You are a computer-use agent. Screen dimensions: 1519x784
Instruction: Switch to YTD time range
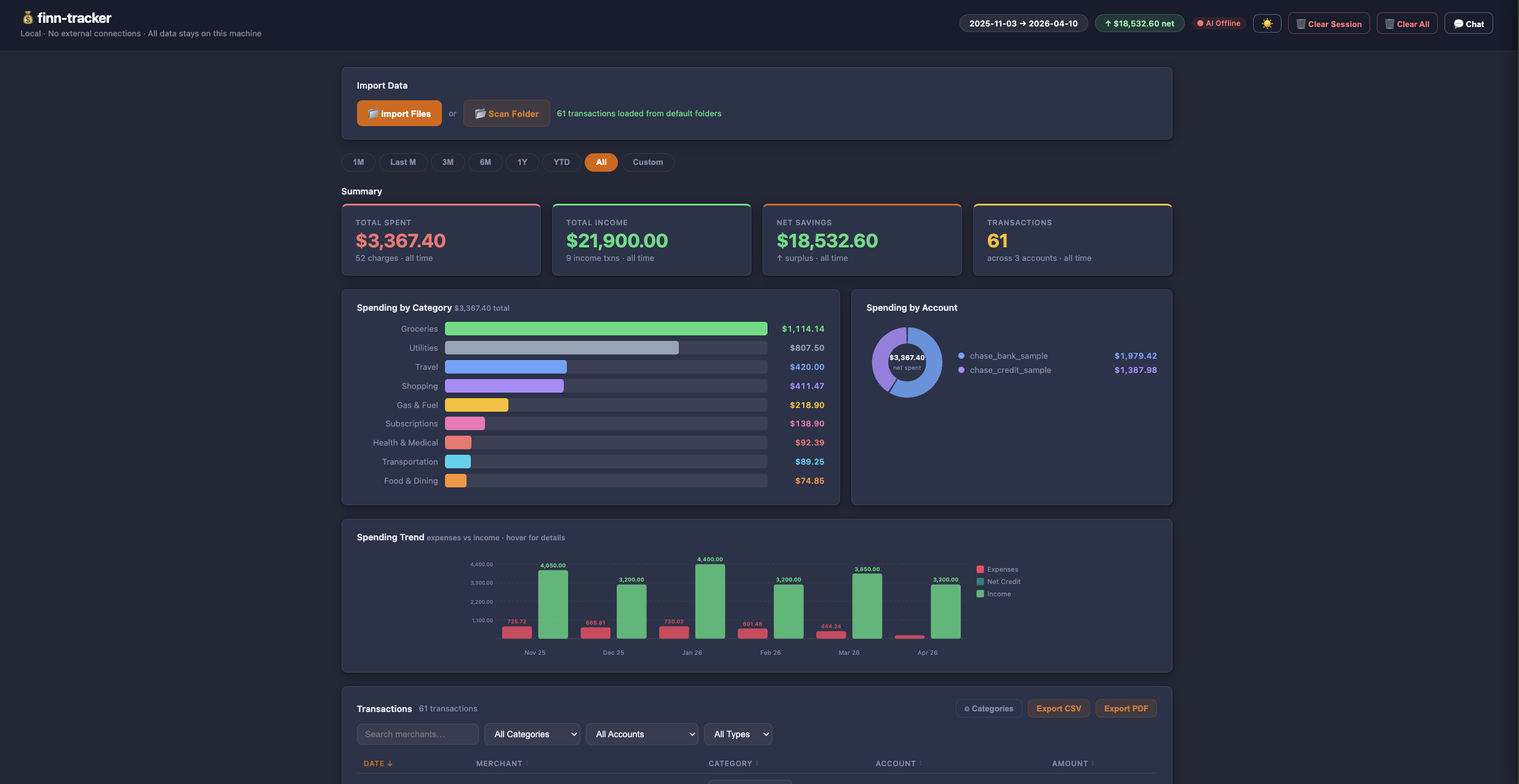(561, 162)
